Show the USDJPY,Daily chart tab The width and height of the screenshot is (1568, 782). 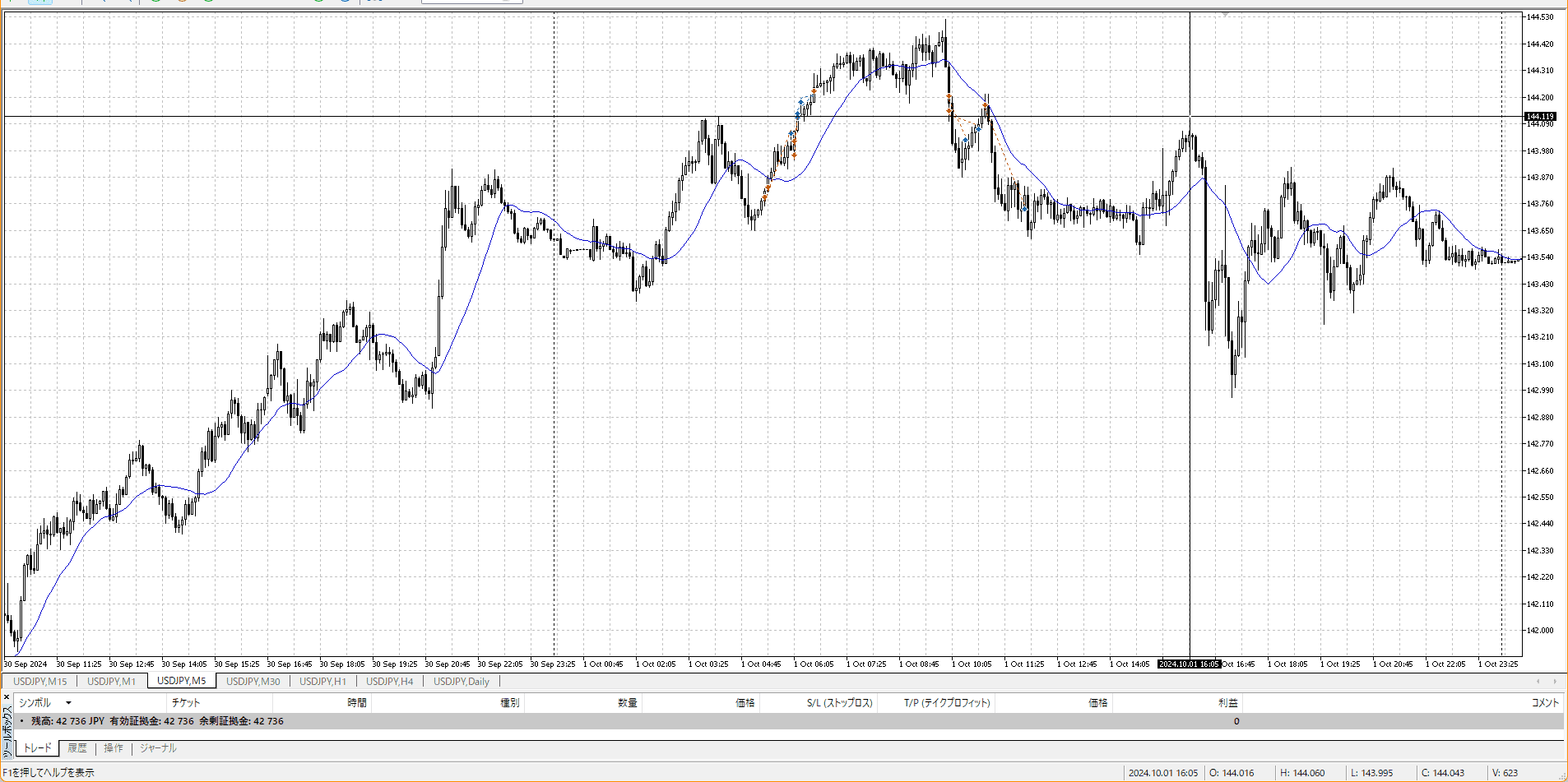(x=461, y=681)
